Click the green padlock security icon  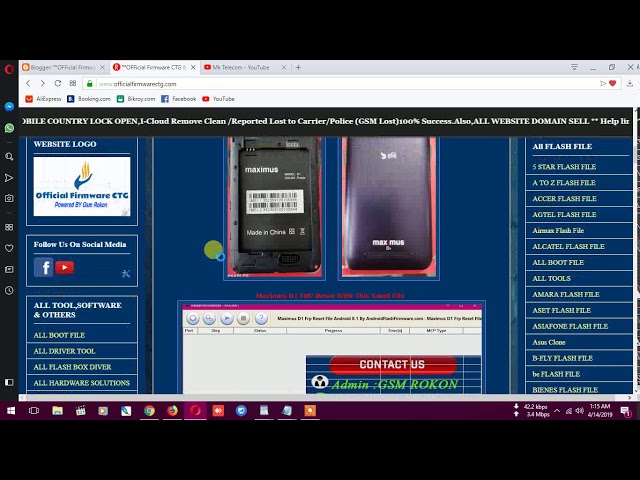tap(89, 84)
